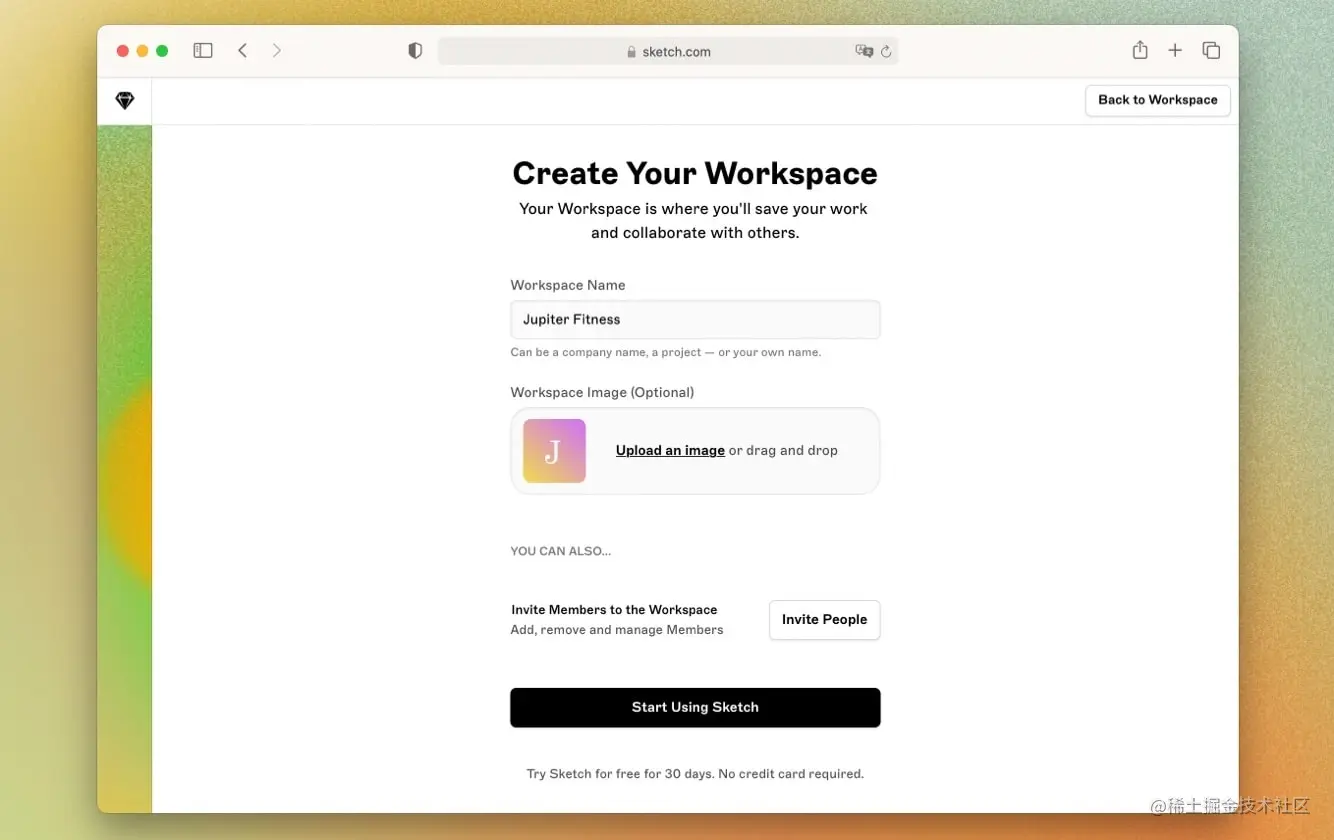
Task: Click 'Add, remove and manage Members' text
Action: (617, 630)
